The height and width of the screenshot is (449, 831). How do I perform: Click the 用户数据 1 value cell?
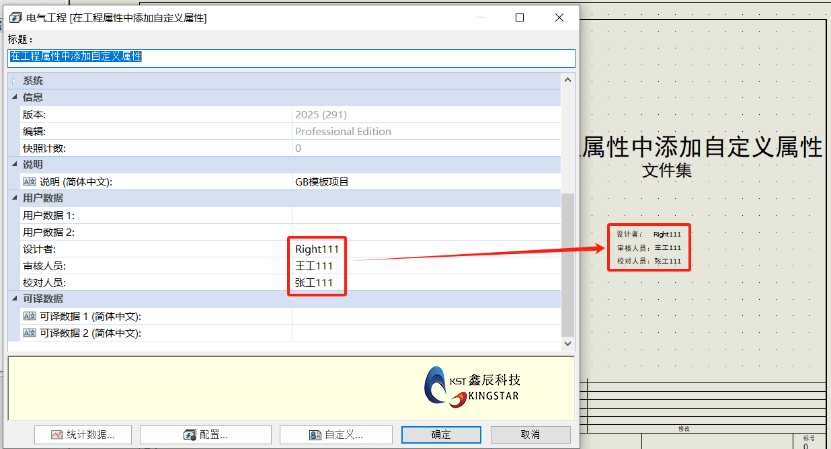coord(425,215)
